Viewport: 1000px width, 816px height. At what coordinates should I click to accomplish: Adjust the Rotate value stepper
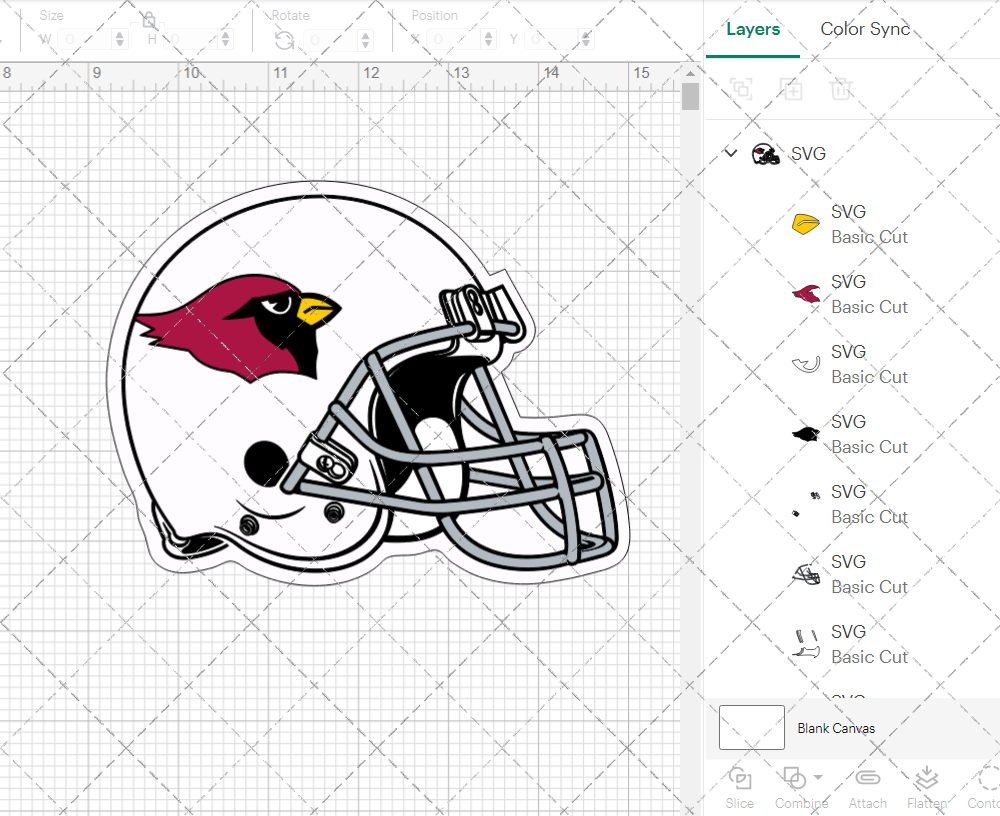click(x=365, y=40)
